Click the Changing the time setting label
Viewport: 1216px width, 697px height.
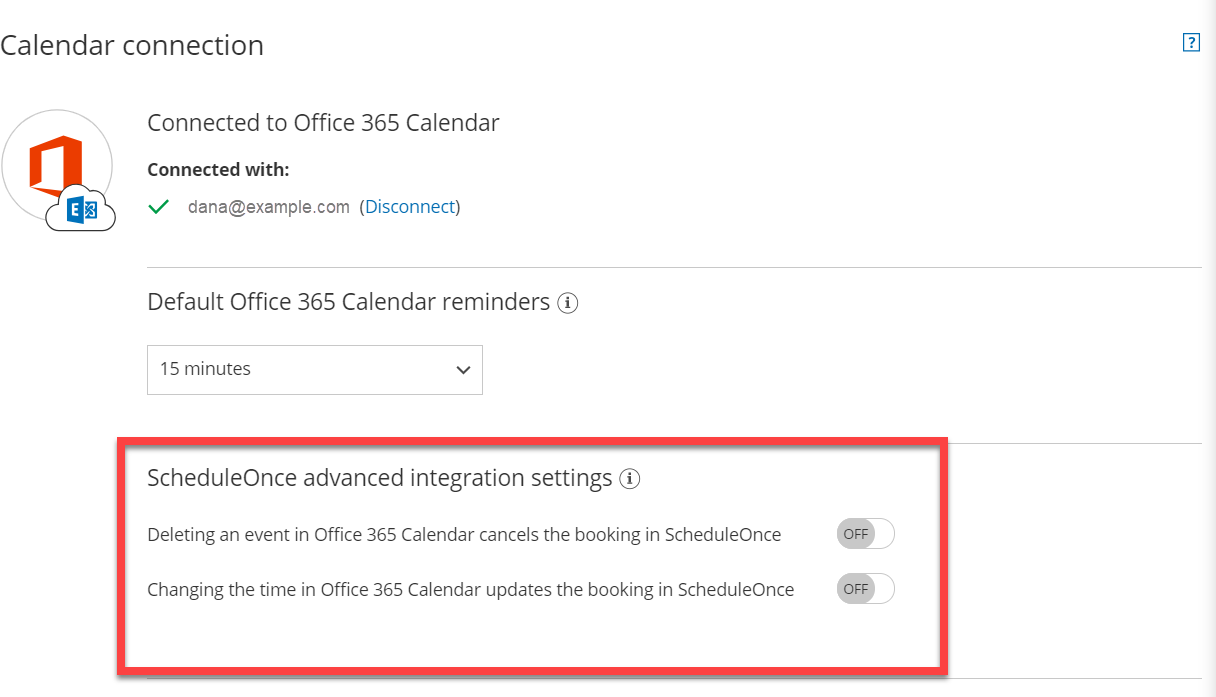pos(470,590)
